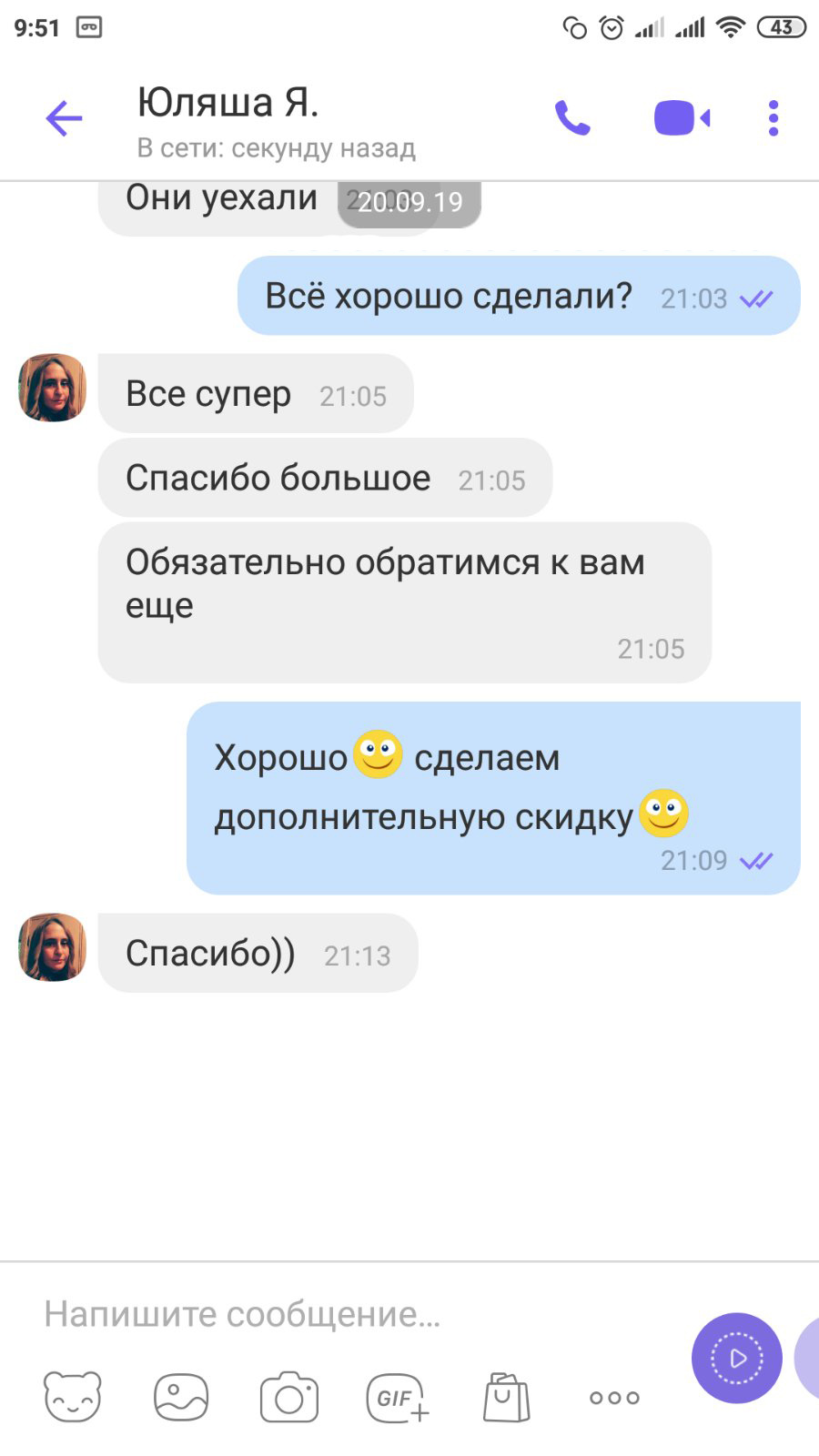Open contact info via Юляша Я. title
This screenshot has height=1456, width=819.
[228, 103]
